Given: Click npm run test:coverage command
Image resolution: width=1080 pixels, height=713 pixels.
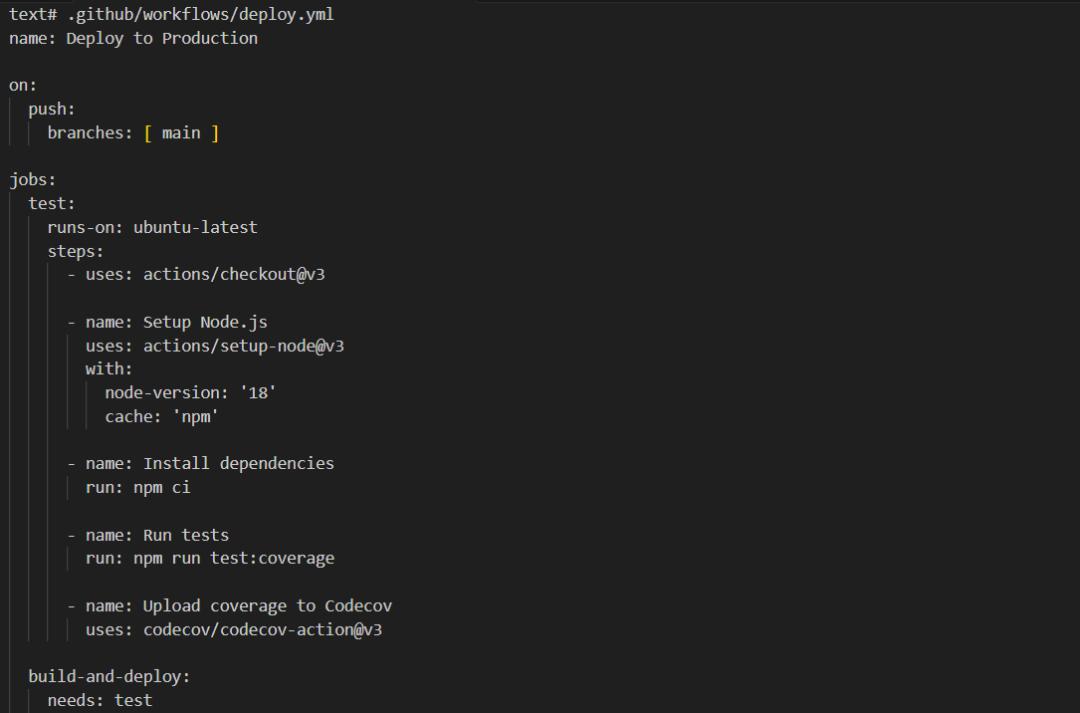Looking at the screenshot, I should 234,558.
